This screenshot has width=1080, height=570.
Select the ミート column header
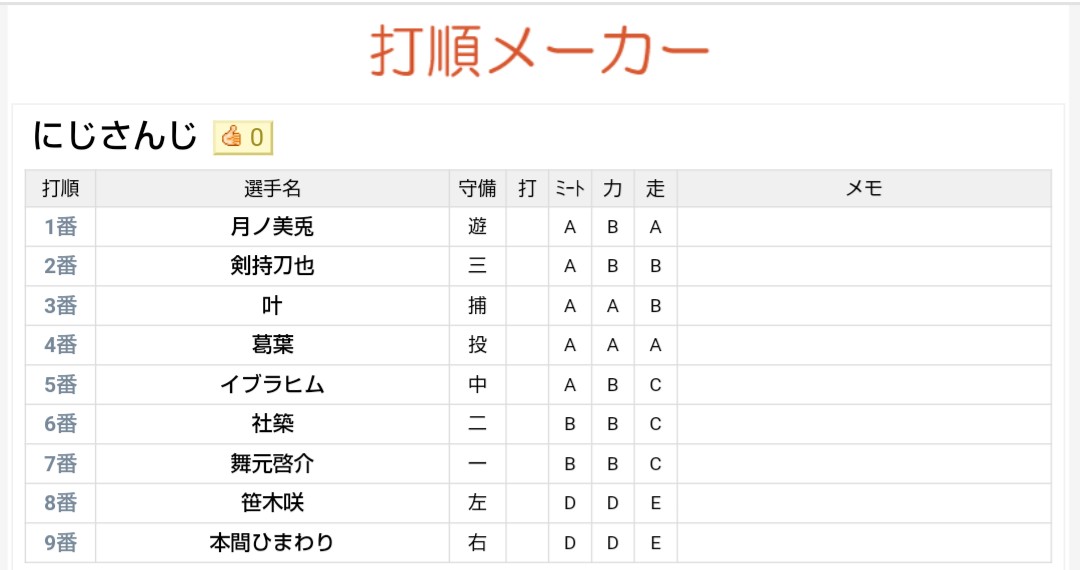[570, 188]
